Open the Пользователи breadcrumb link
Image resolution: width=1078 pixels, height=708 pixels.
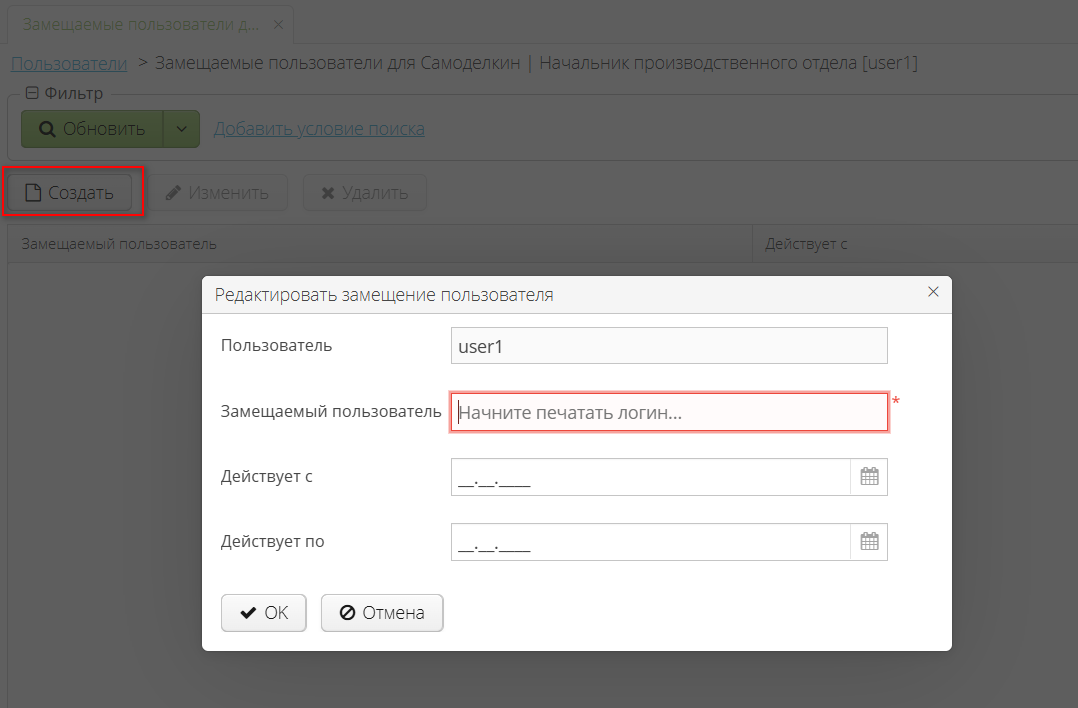67,62
